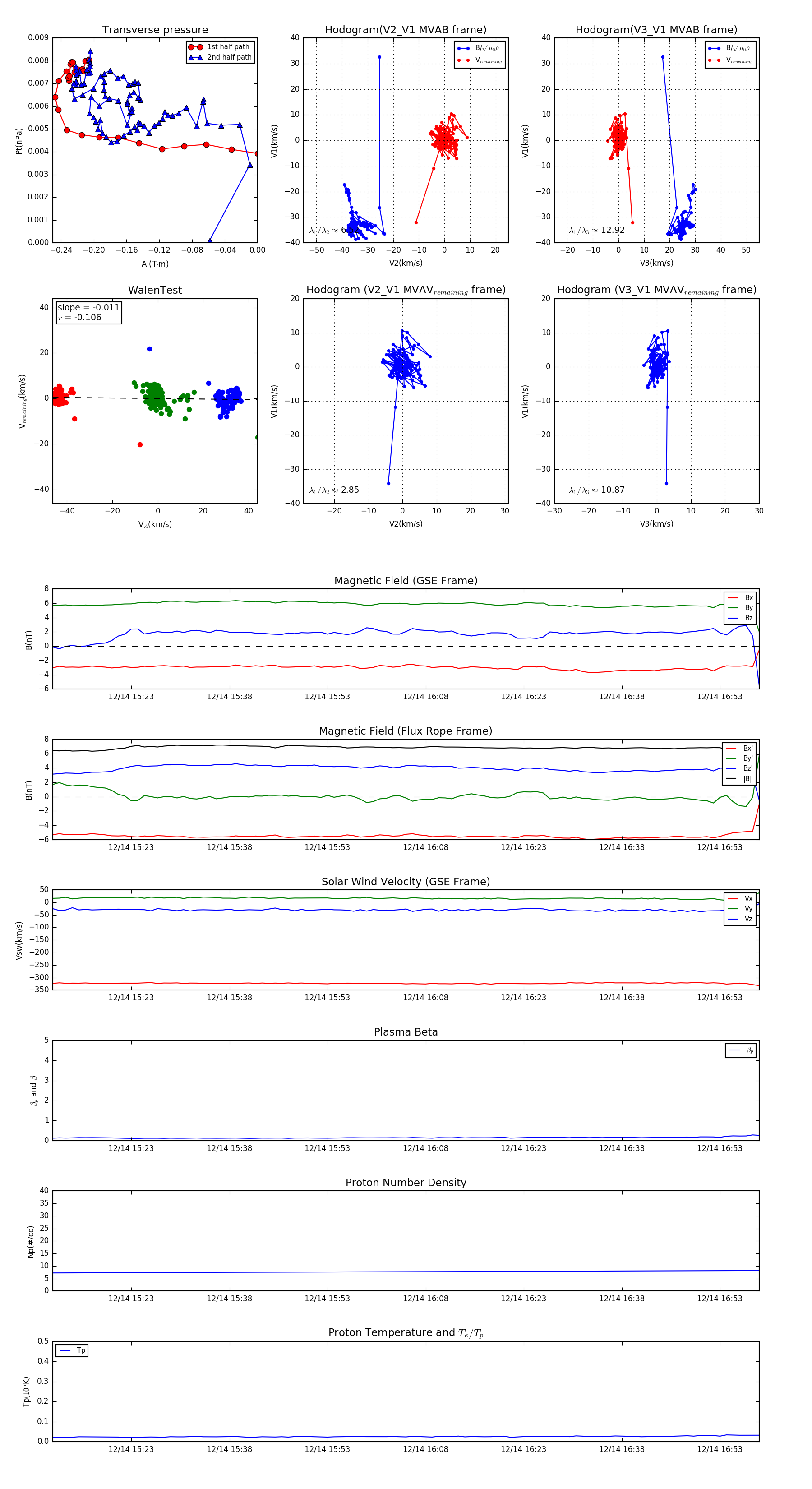Select the '|B|' legend entry in Flux Rope plot
Screen dimensions: 812x1489
[x=739, y=779]
